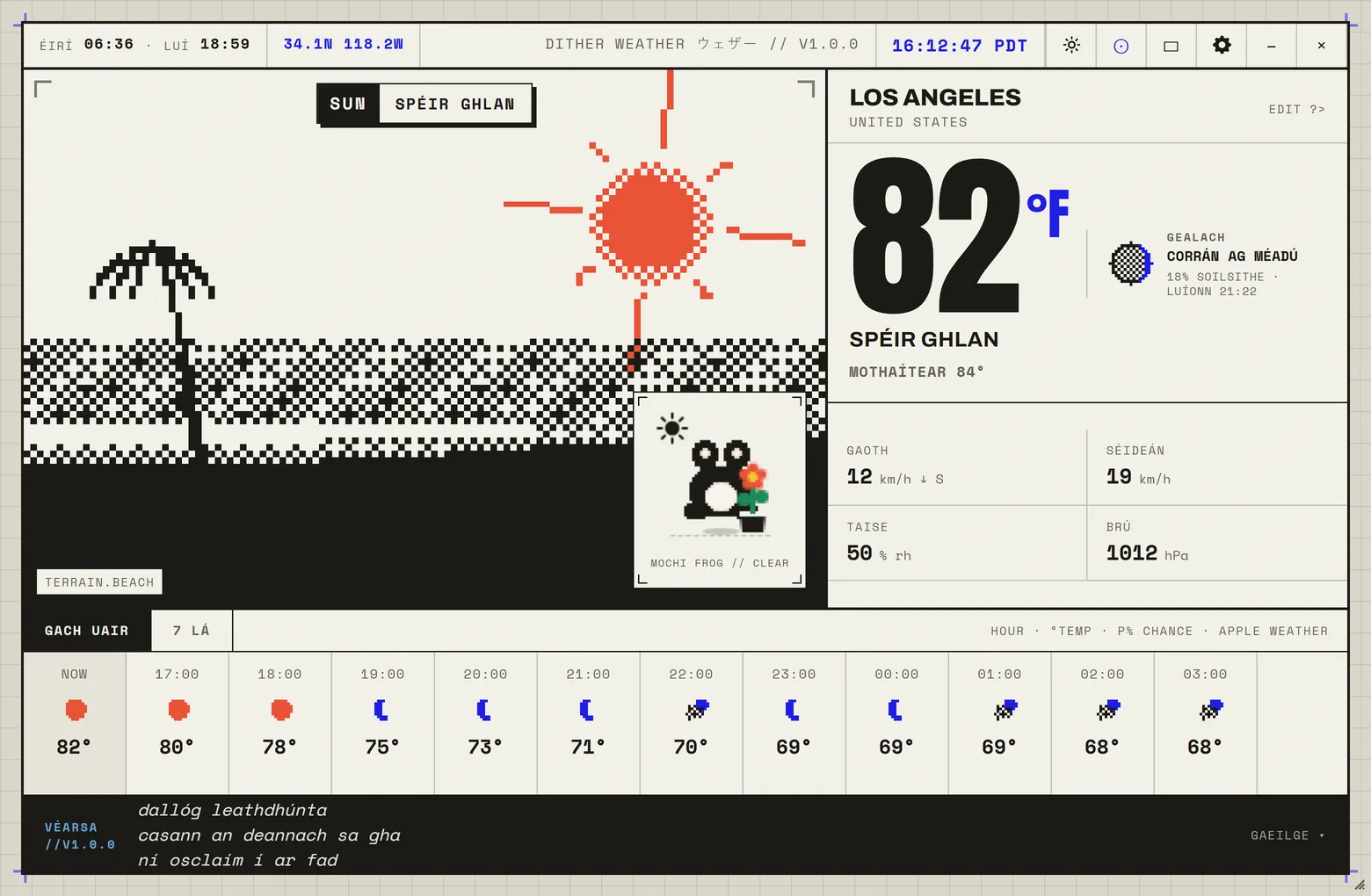Viewport: 1371px width, 896px height.
Task: Click the 75° temperature at 19:00
Action: pyautogui.click(x=382, y=748)
